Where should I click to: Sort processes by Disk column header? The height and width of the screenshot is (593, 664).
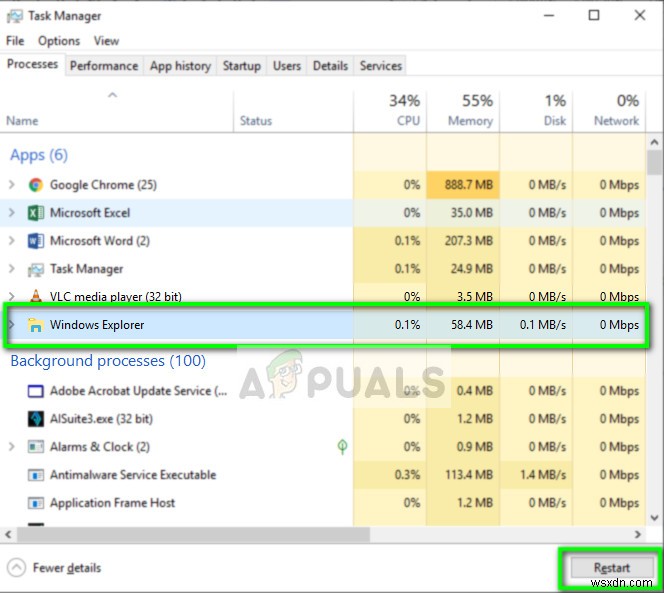(536, 111)
